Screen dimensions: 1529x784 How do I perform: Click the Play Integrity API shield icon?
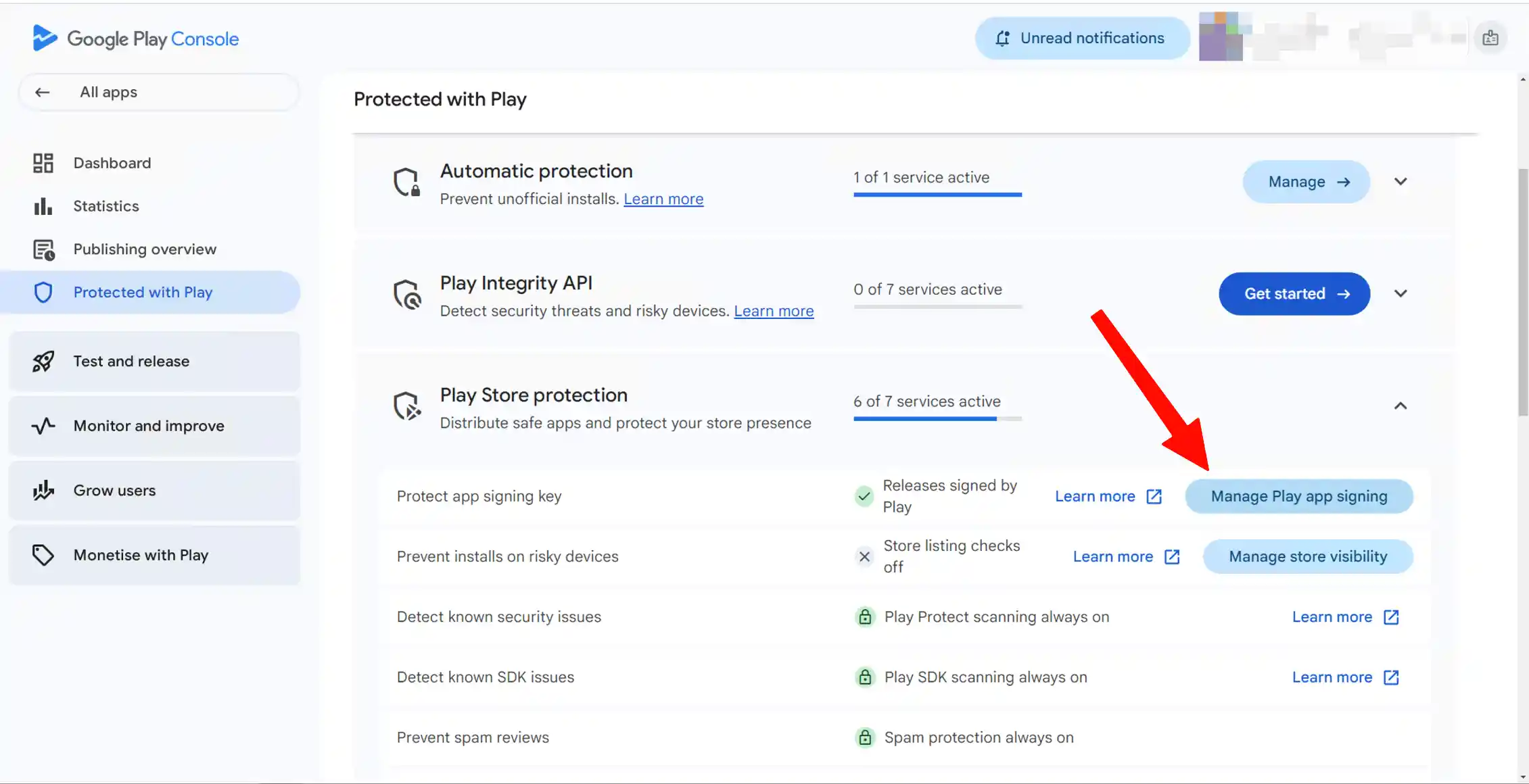[x=407, y=294]
